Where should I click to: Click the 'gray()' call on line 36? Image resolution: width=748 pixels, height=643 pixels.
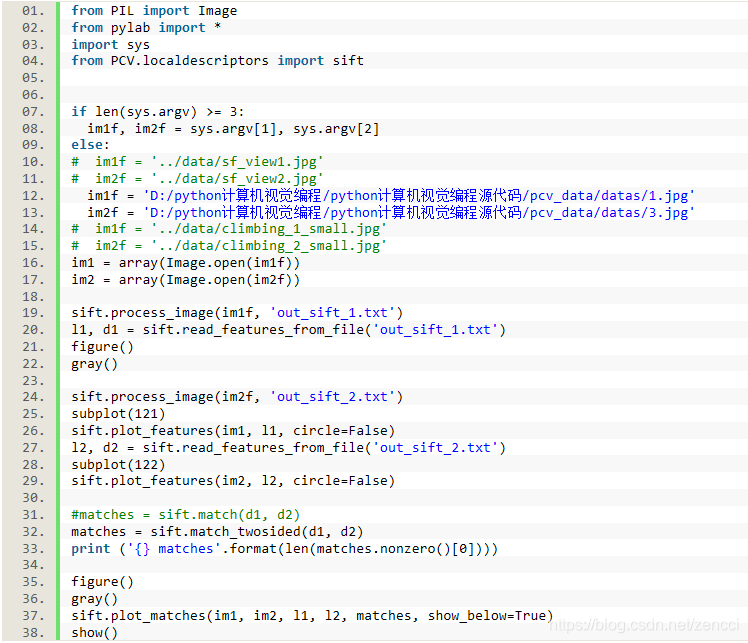coord(94,599)
